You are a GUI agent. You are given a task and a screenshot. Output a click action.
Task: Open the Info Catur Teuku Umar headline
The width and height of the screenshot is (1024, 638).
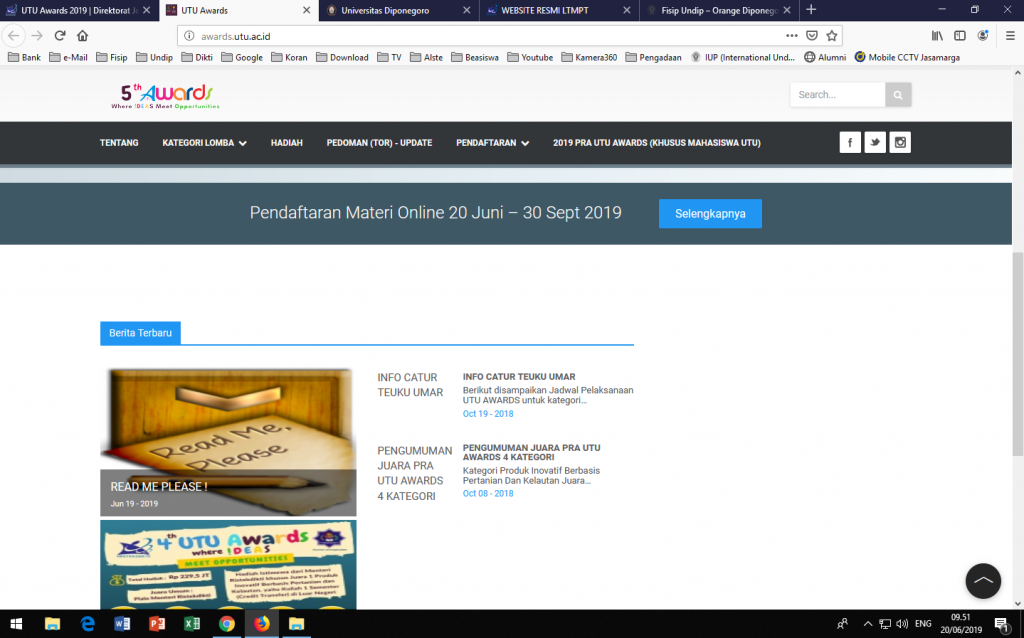click(x=518, y=377)
